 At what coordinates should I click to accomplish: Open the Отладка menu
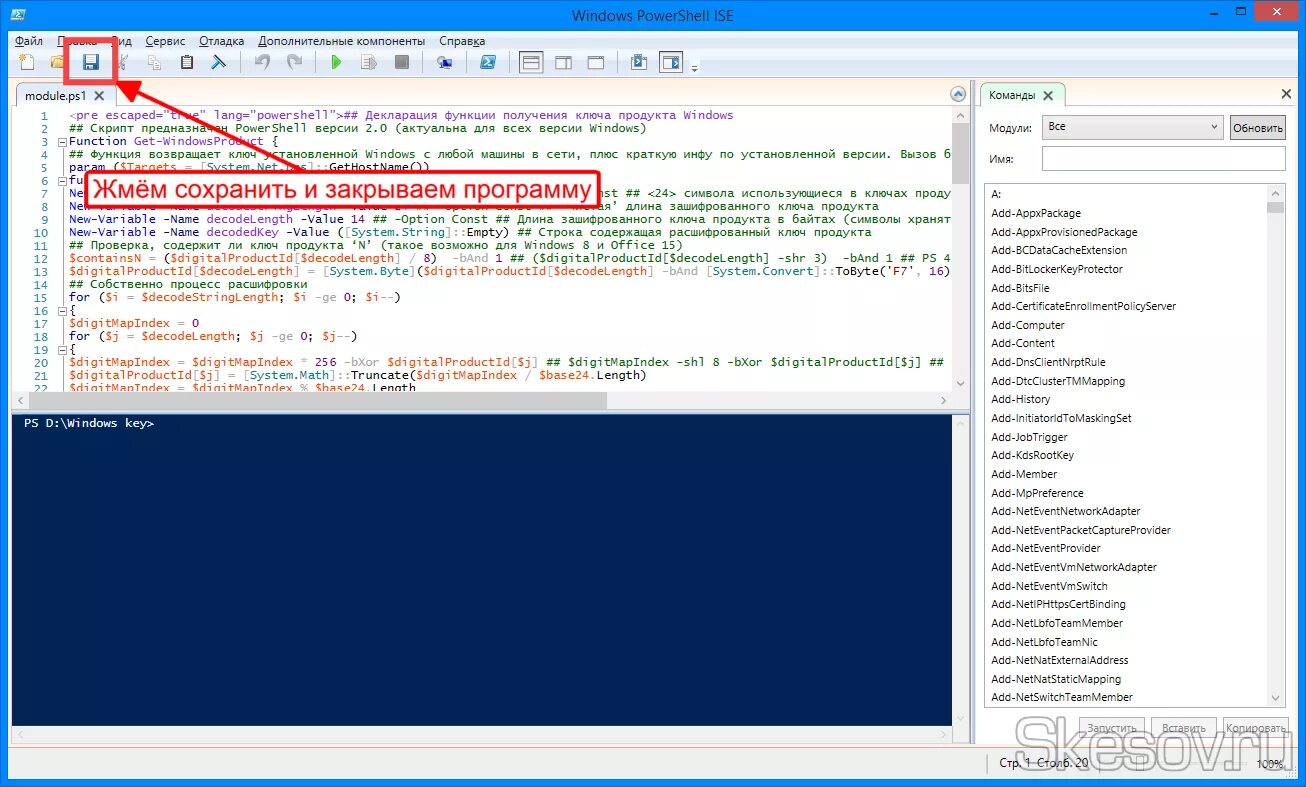(x=222, y=41)
